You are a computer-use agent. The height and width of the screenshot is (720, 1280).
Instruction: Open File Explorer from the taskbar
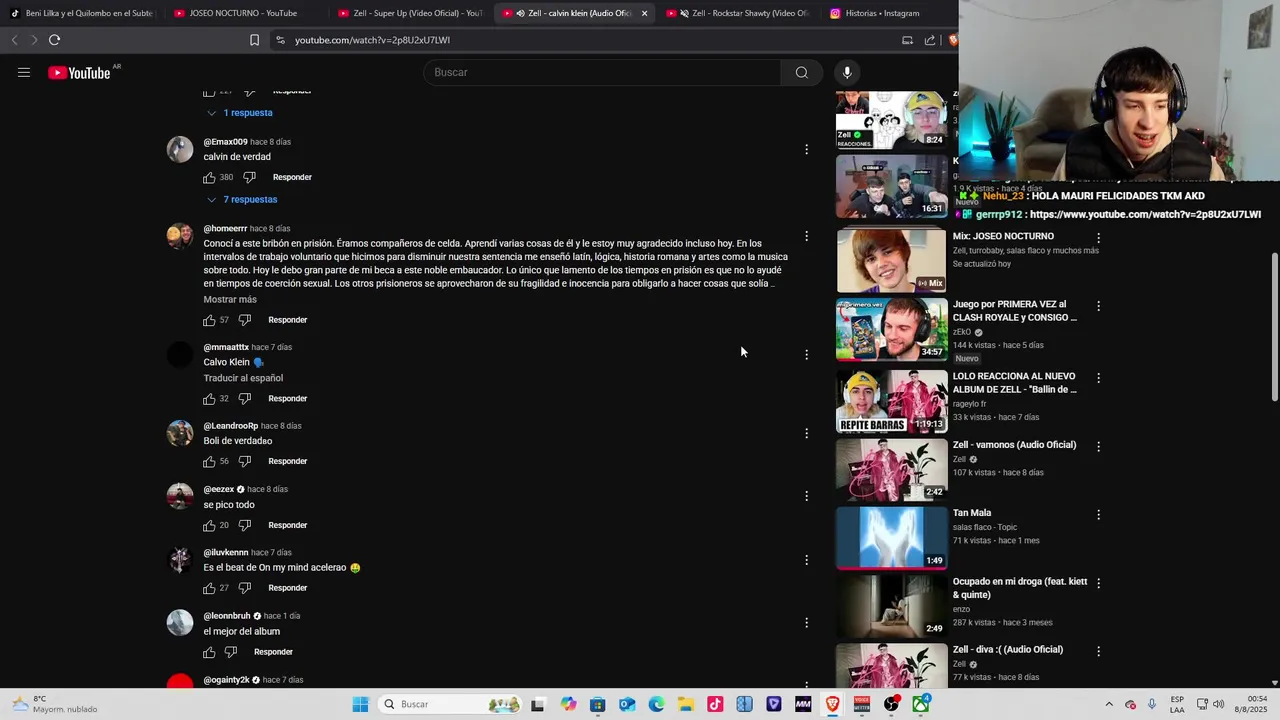click(685, 704)
